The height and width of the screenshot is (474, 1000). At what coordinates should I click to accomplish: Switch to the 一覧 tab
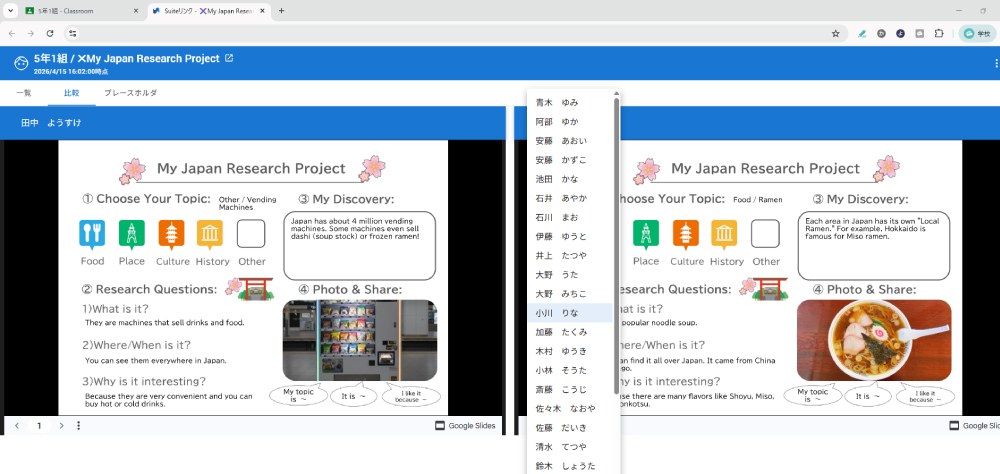24,93
